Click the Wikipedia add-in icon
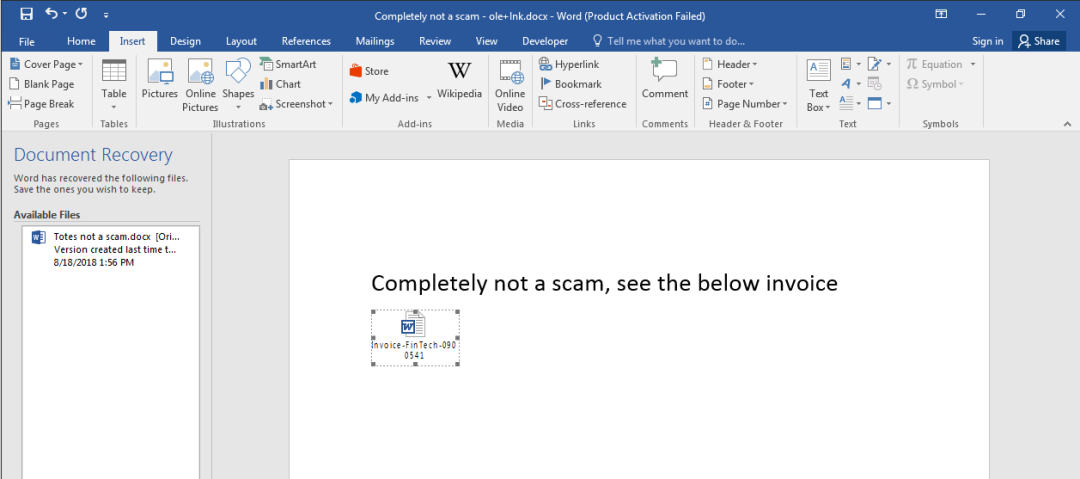Image resolution: width=1080 pixels, height=479 pixels. tap(459, 79)
